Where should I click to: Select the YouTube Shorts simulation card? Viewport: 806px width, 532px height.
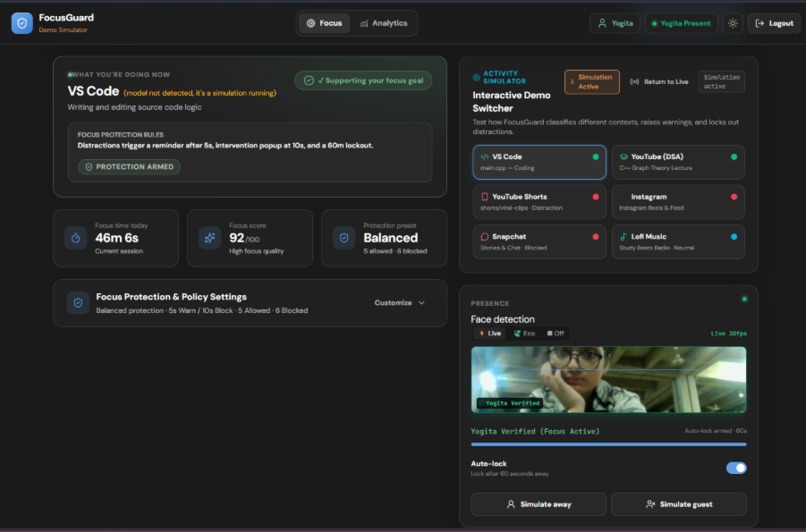pyautogui.click(x=539, y=202)
